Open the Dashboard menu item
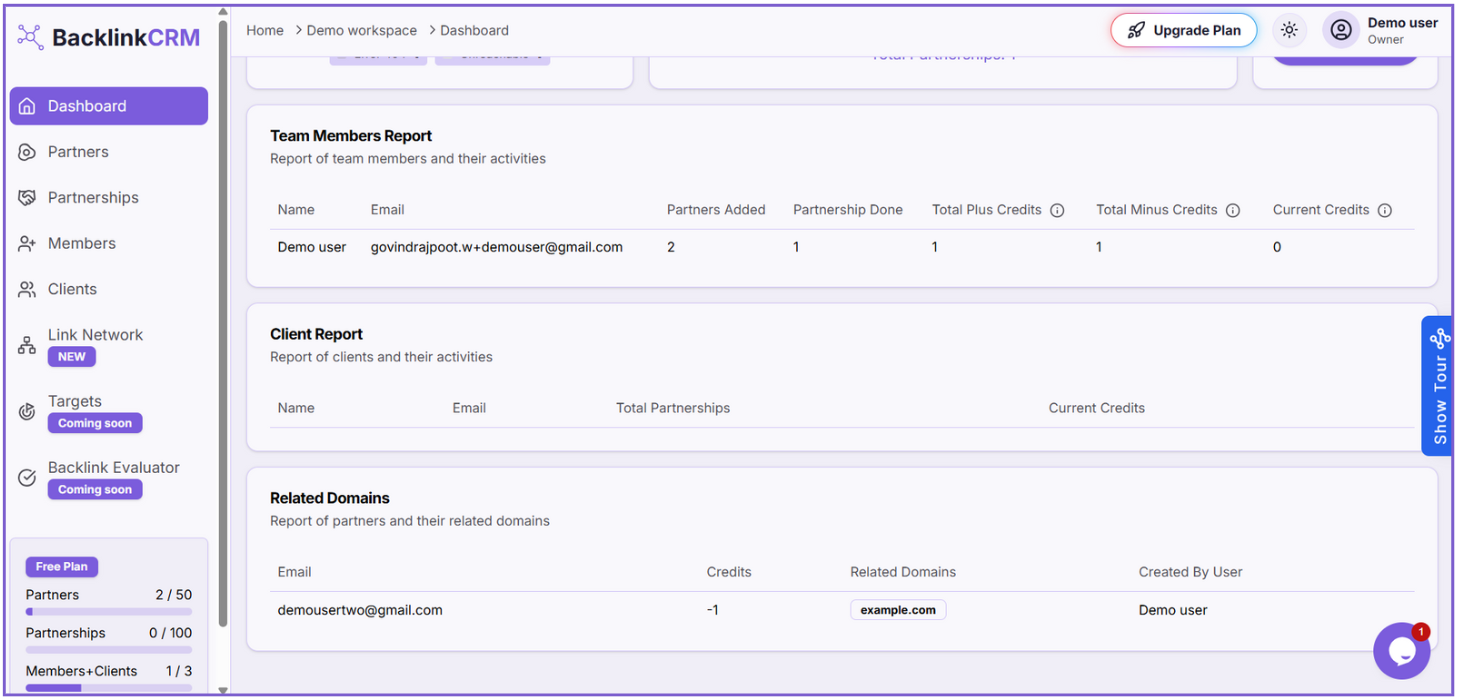 pyautogui.click(x=109, y=106)
